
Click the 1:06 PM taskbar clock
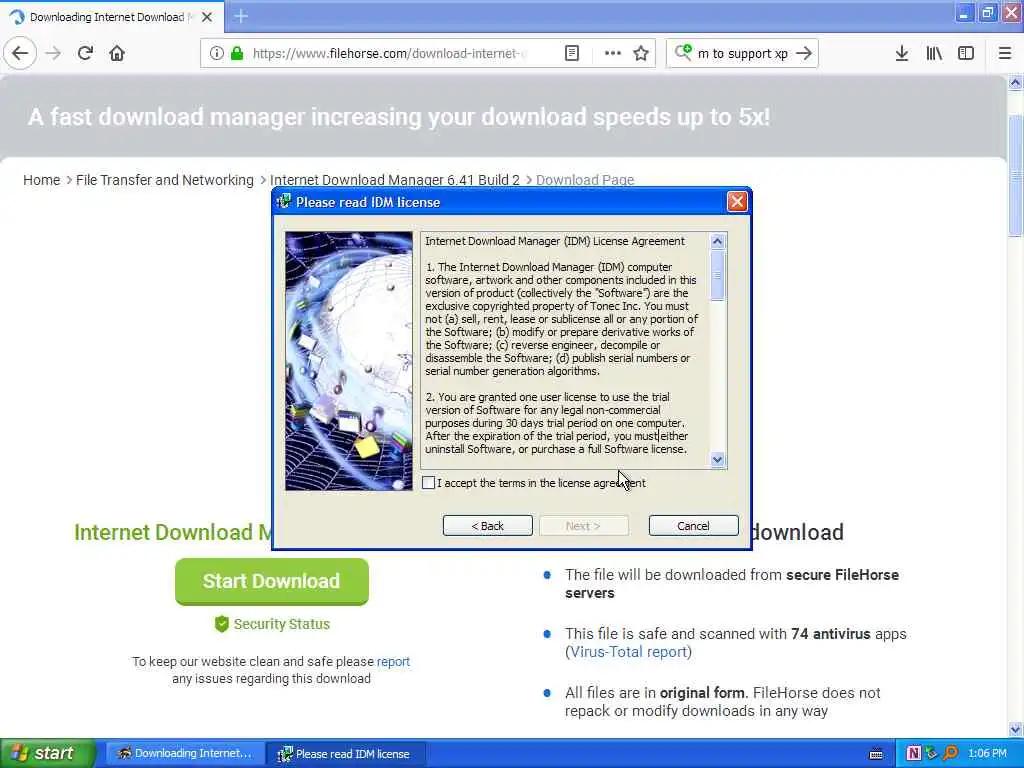coord(987,754)
